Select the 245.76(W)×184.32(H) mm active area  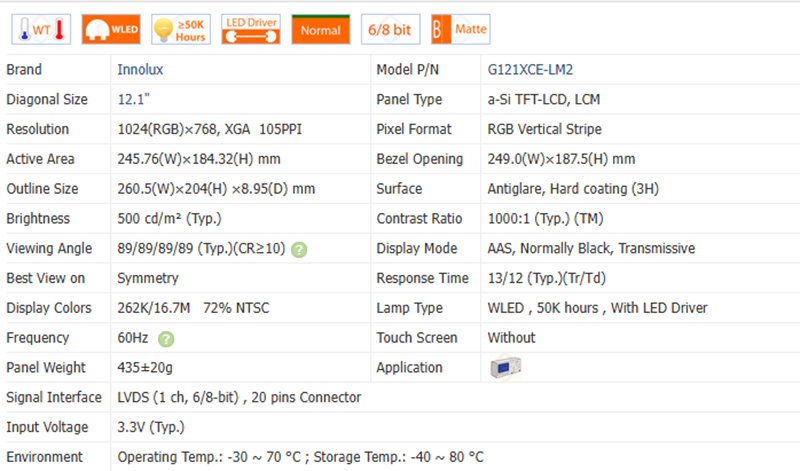pos(199,159)
